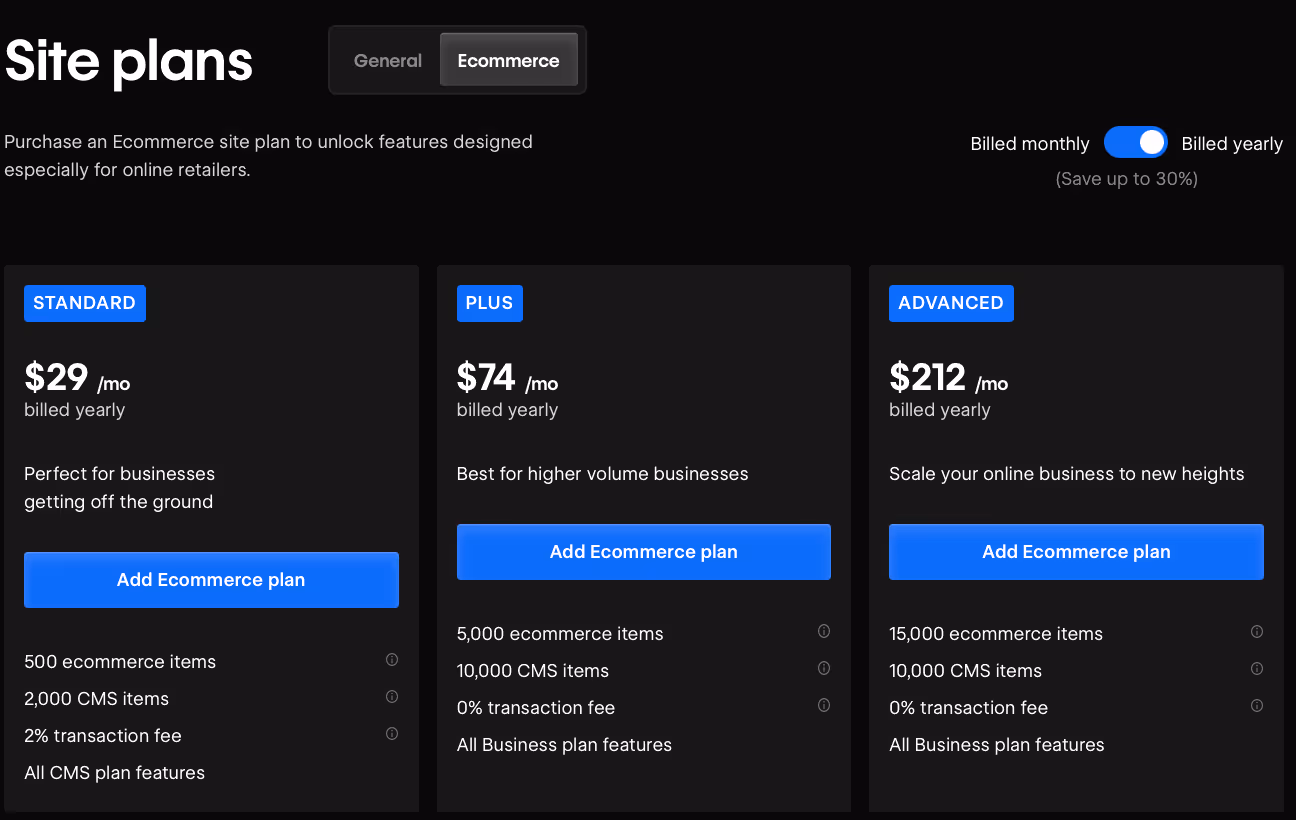Toggle billing to monthly using the switch
Image resolution: width=1296 pixels, height=820 pixels.
coord(1136,142)
